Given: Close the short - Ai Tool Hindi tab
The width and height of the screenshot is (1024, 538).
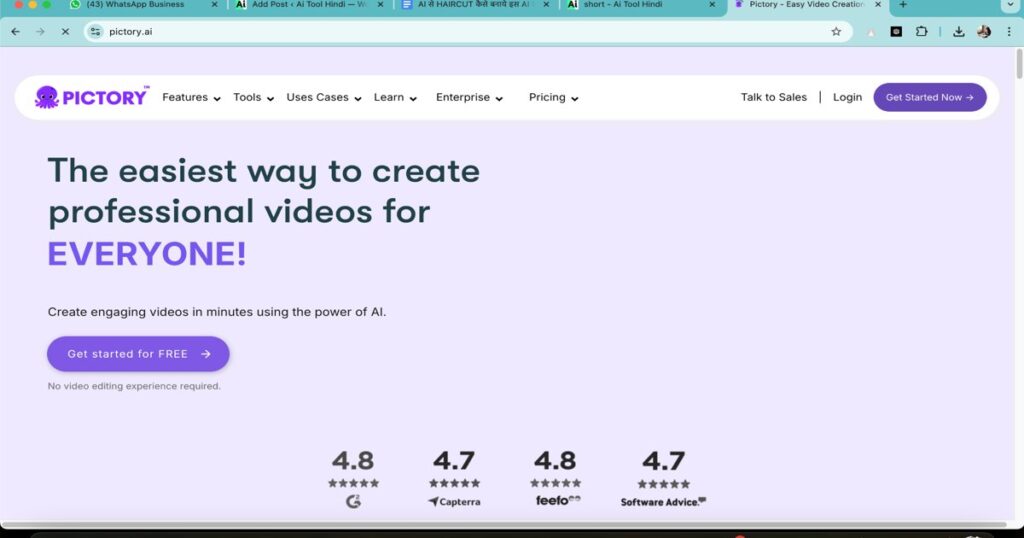Looking at the screenshot, I should [x=712, y=5].
